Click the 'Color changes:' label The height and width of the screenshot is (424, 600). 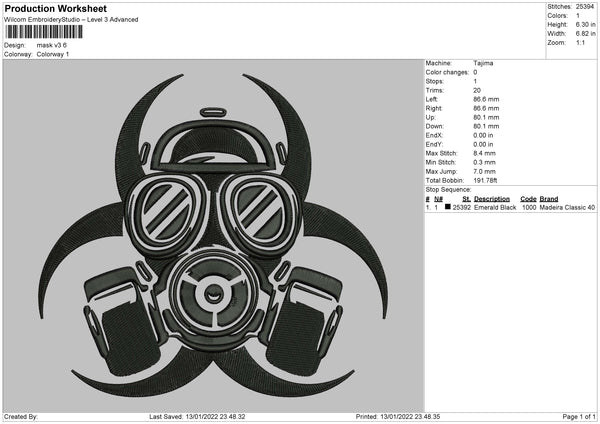447,72
